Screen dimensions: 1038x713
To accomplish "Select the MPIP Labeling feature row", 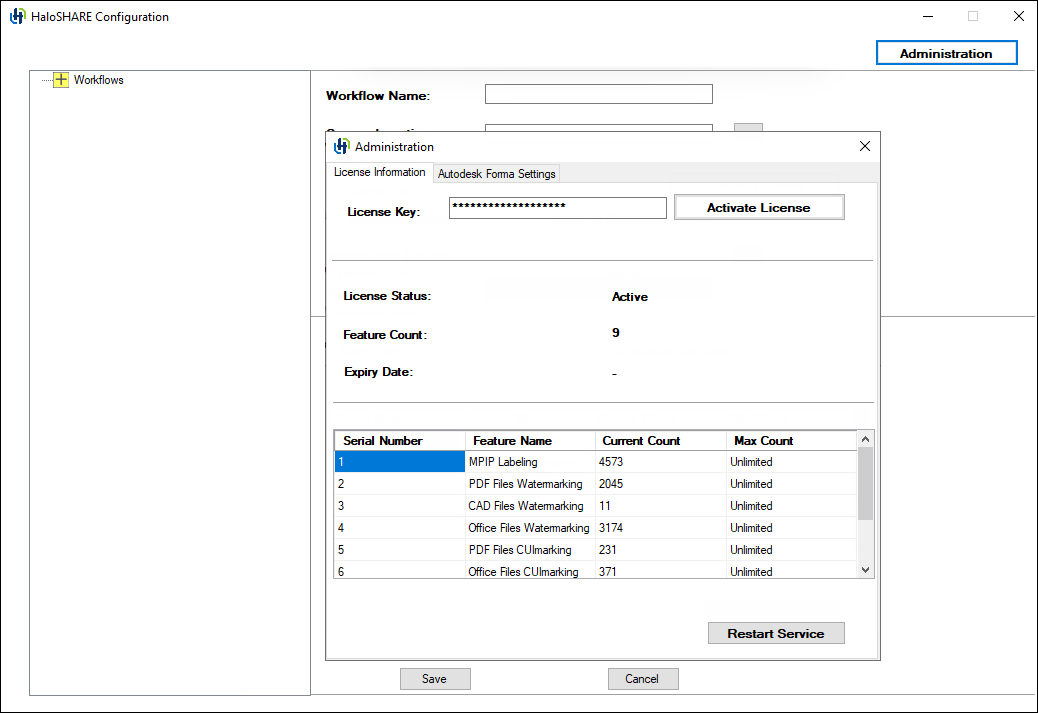I will 530,461.
